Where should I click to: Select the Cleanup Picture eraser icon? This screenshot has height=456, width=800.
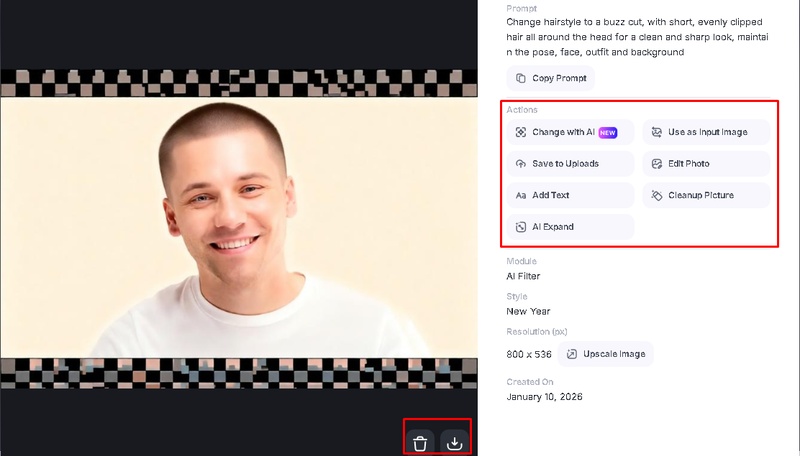coord(656,195)
